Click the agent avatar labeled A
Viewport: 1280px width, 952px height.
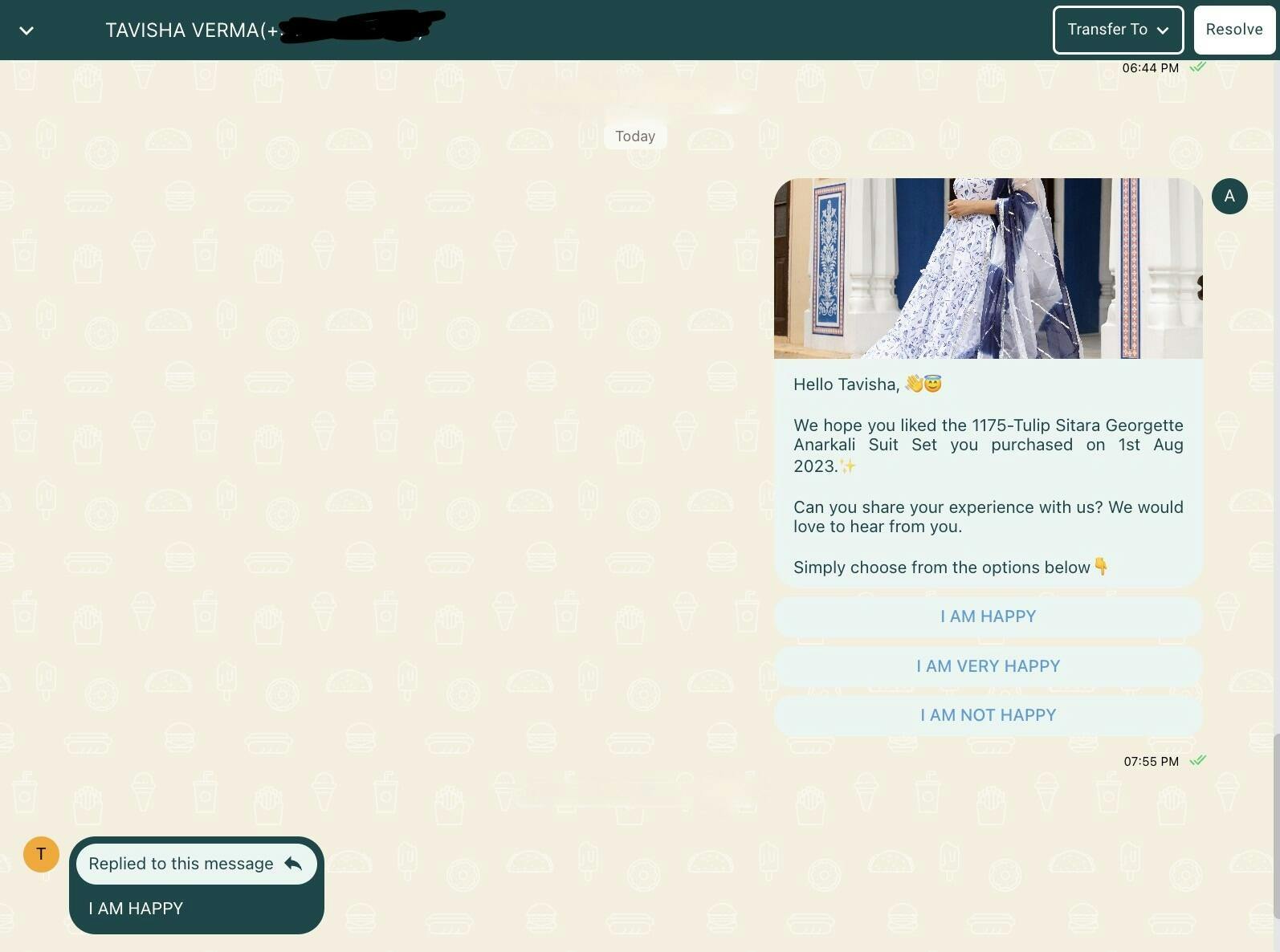pos(1229,196)
